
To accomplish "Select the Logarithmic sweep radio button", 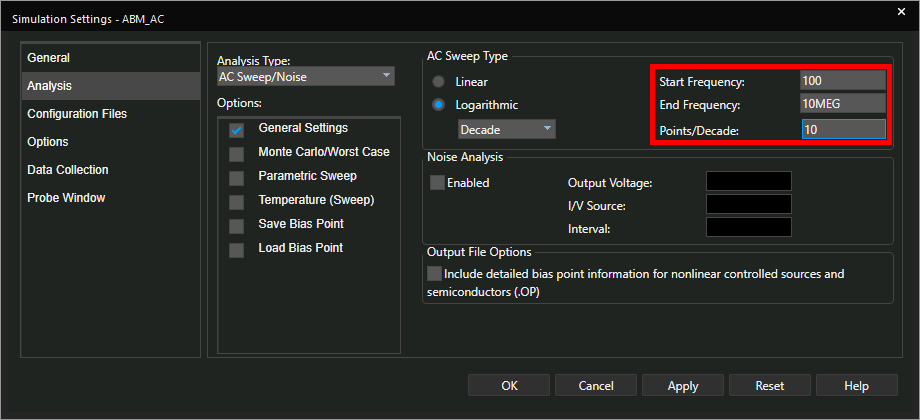I will [x=438, y=106].
